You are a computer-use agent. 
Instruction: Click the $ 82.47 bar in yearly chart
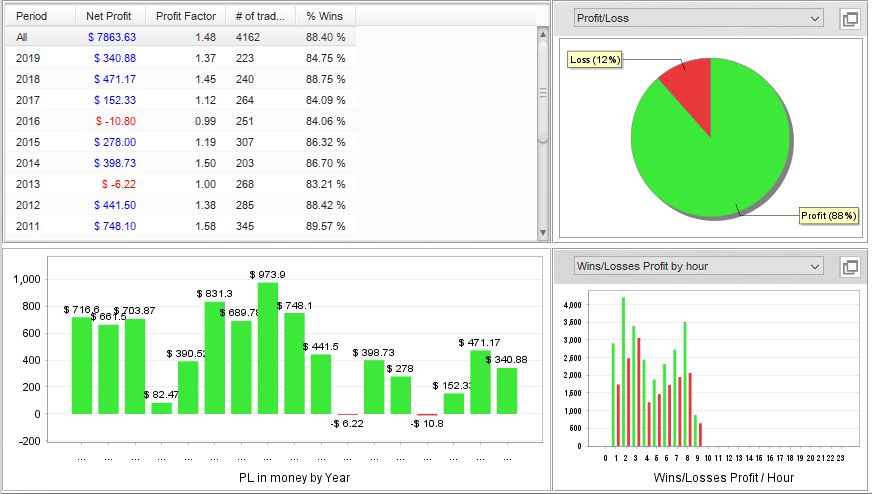(161, 408)
